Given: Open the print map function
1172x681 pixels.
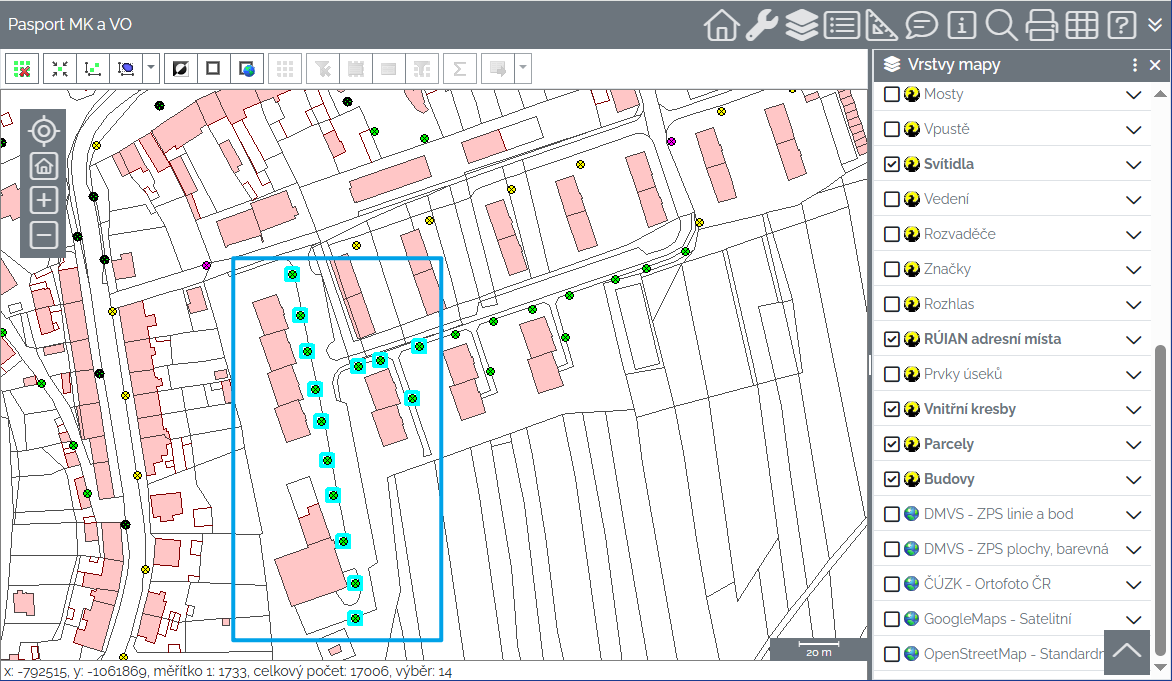Looking at the screenshot, I should pos(1041,25).
